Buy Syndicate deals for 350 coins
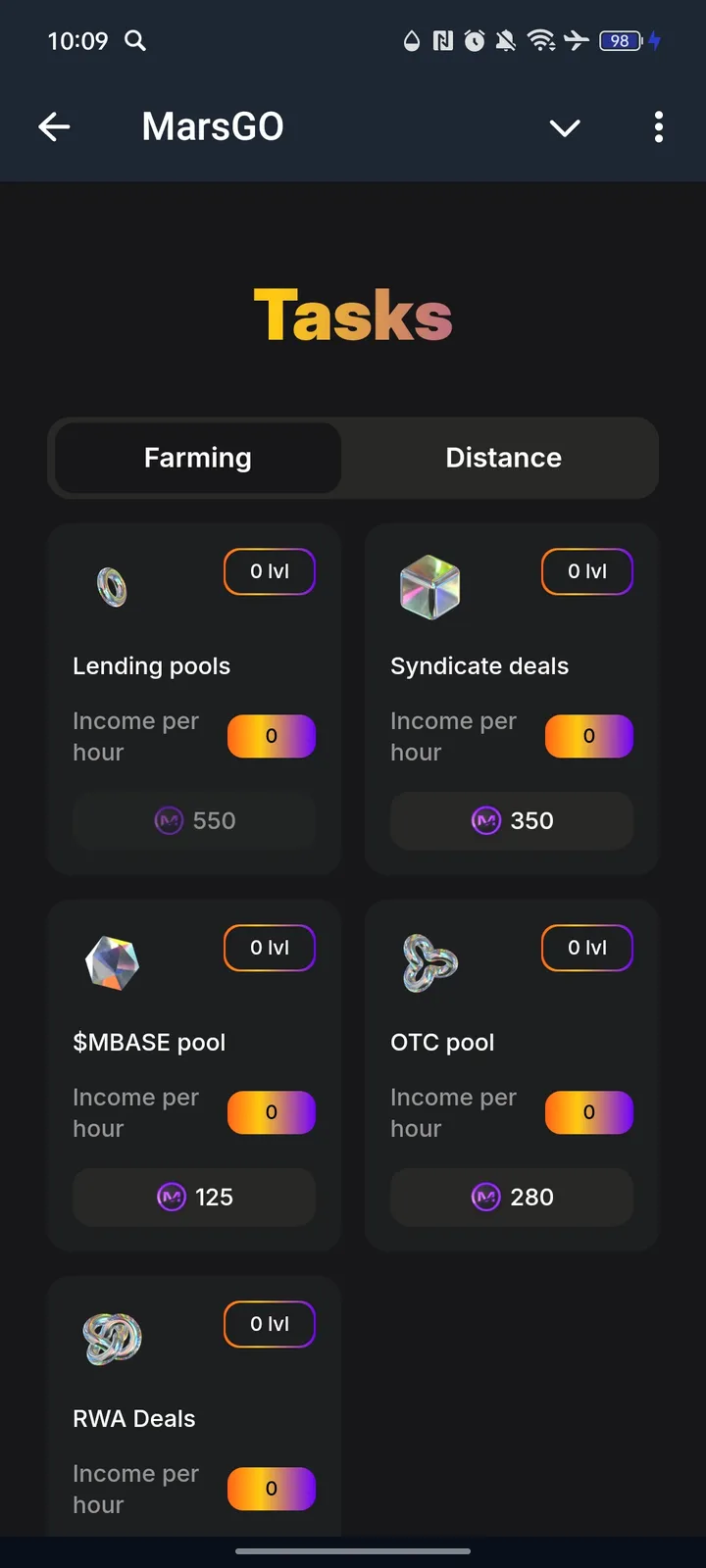Viewport: 706px width, 1568px height. pyautogui.click(x=511, y=820)
